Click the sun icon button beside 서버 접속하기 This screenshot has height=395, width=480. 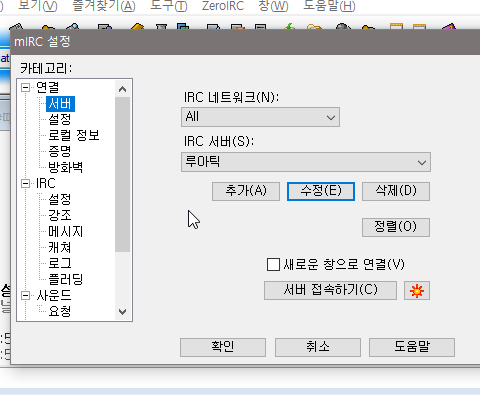[417, 291]
